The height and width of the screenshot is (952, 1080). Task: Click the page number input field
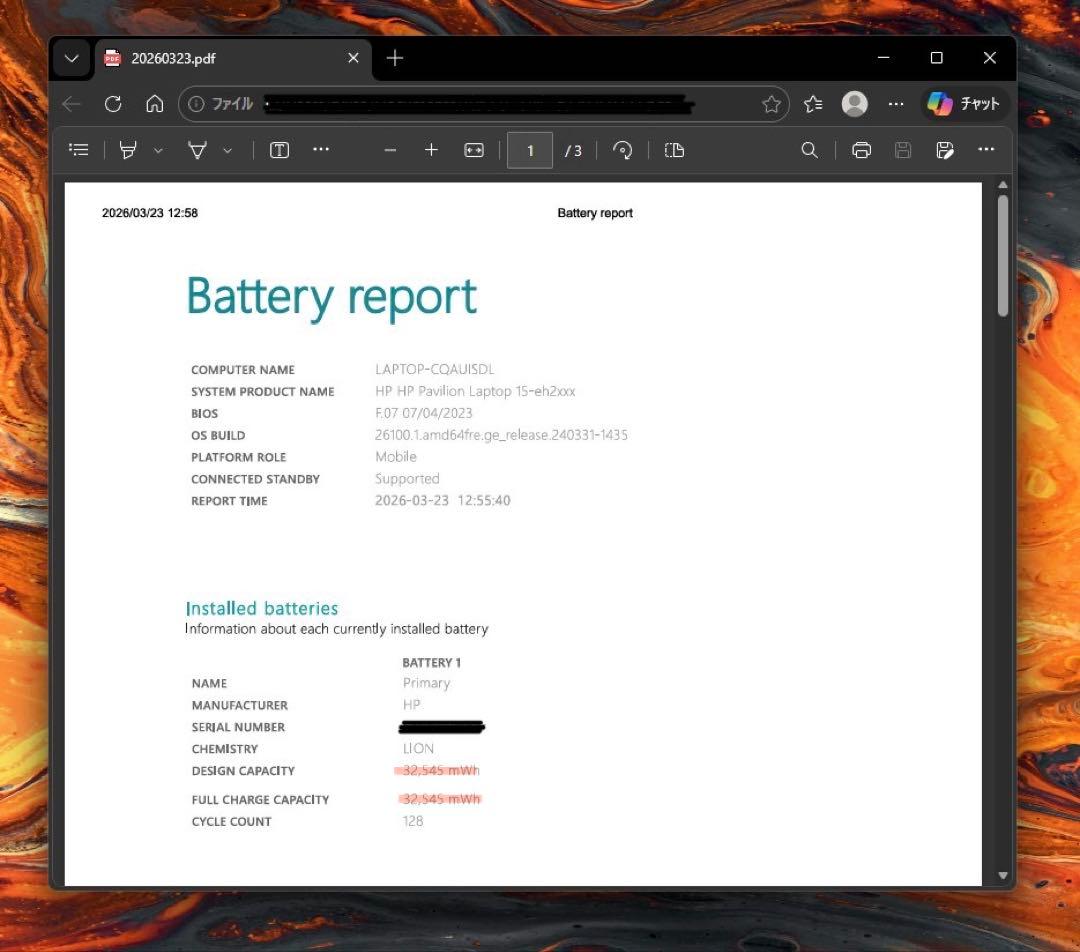529,150
